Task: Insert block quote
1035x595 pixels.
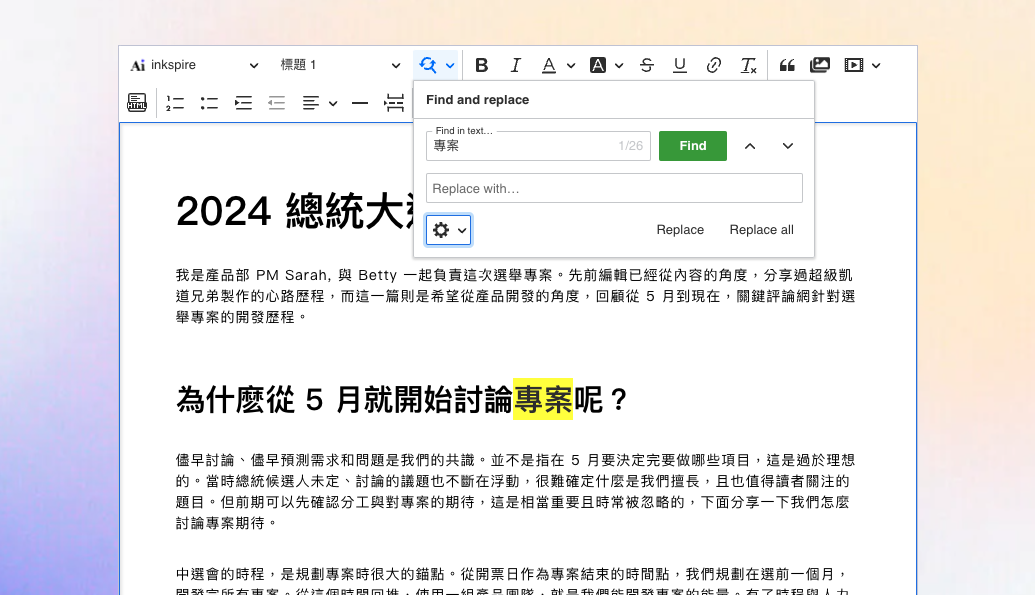Action: tap(787, 65)
